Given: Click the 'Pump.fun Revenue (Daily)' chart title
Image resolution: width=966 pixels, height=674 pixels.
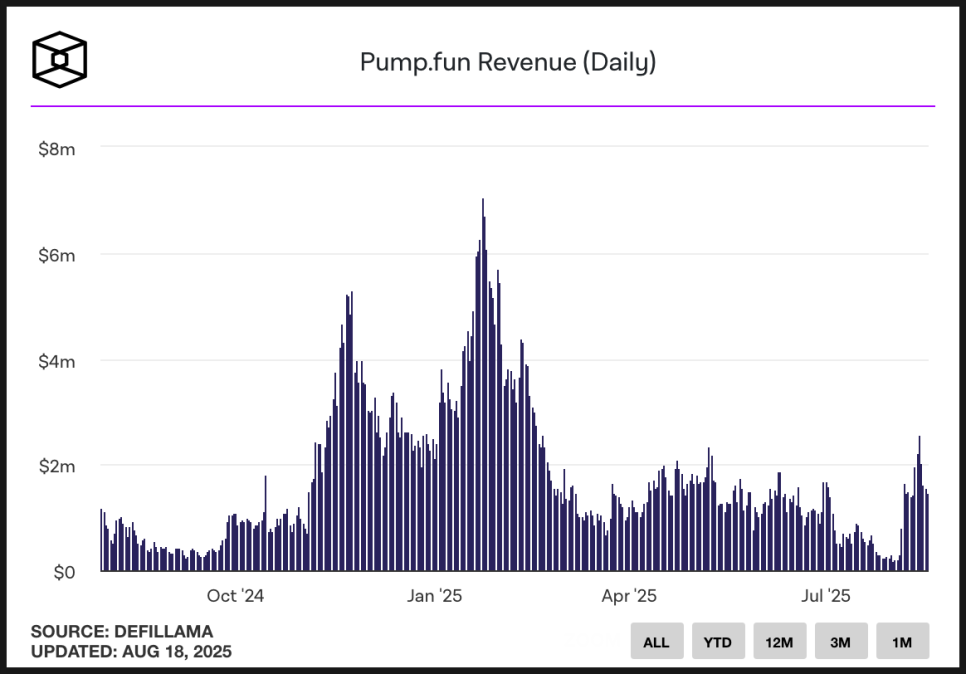Looking at the screenshot, I should click(x=508, y=62).
